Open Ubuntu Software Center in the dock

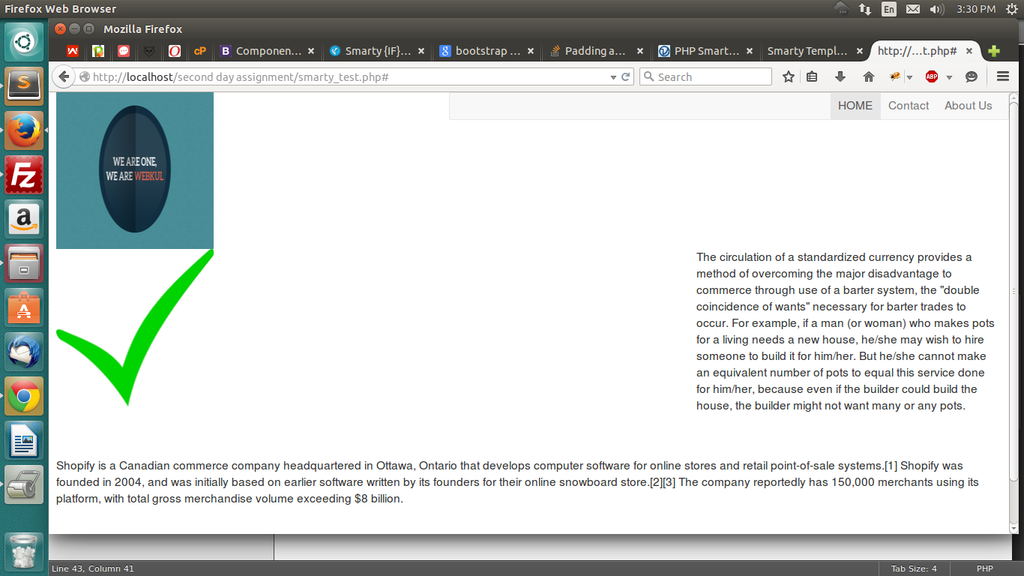coord(24,308)
